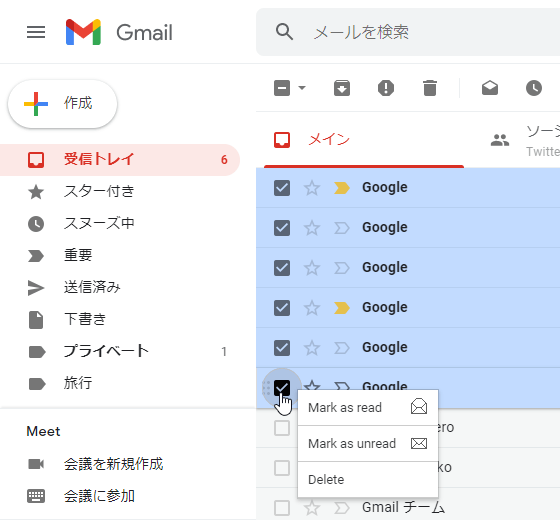Viewport: 560px width, 520px height.
Task: Uncheck the fifth Google mail checkbox
Action: click(282, 348)
